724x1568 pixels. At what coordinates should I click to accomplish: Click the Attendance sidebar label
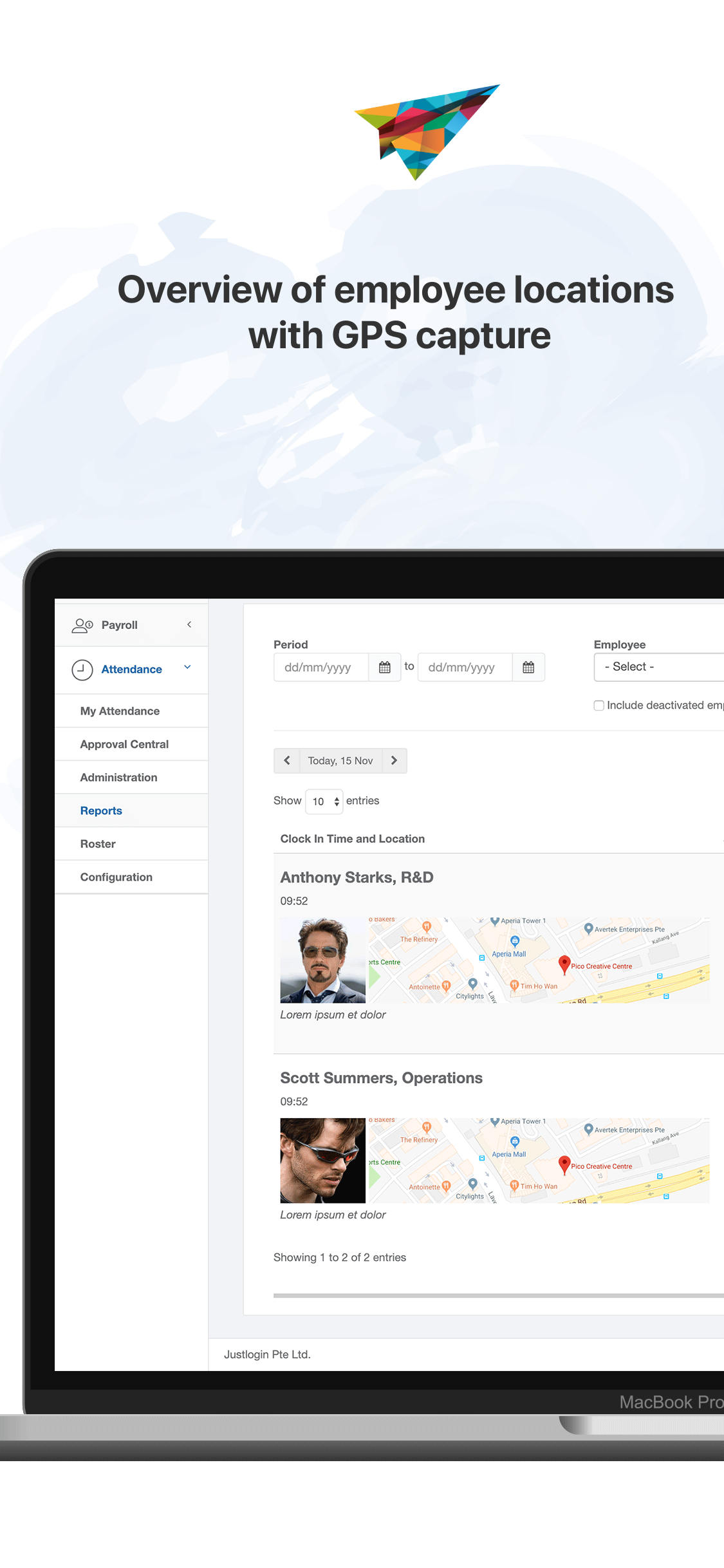click(132, 669)
